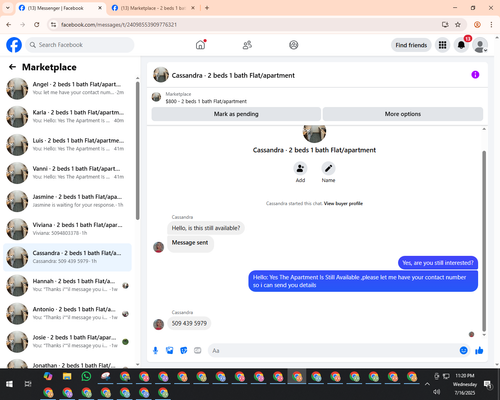Open the taskbar clock showing 11:20 PM
Image resolution: width=500 pixels, height=400 pixels.
[x=465, y=384]
